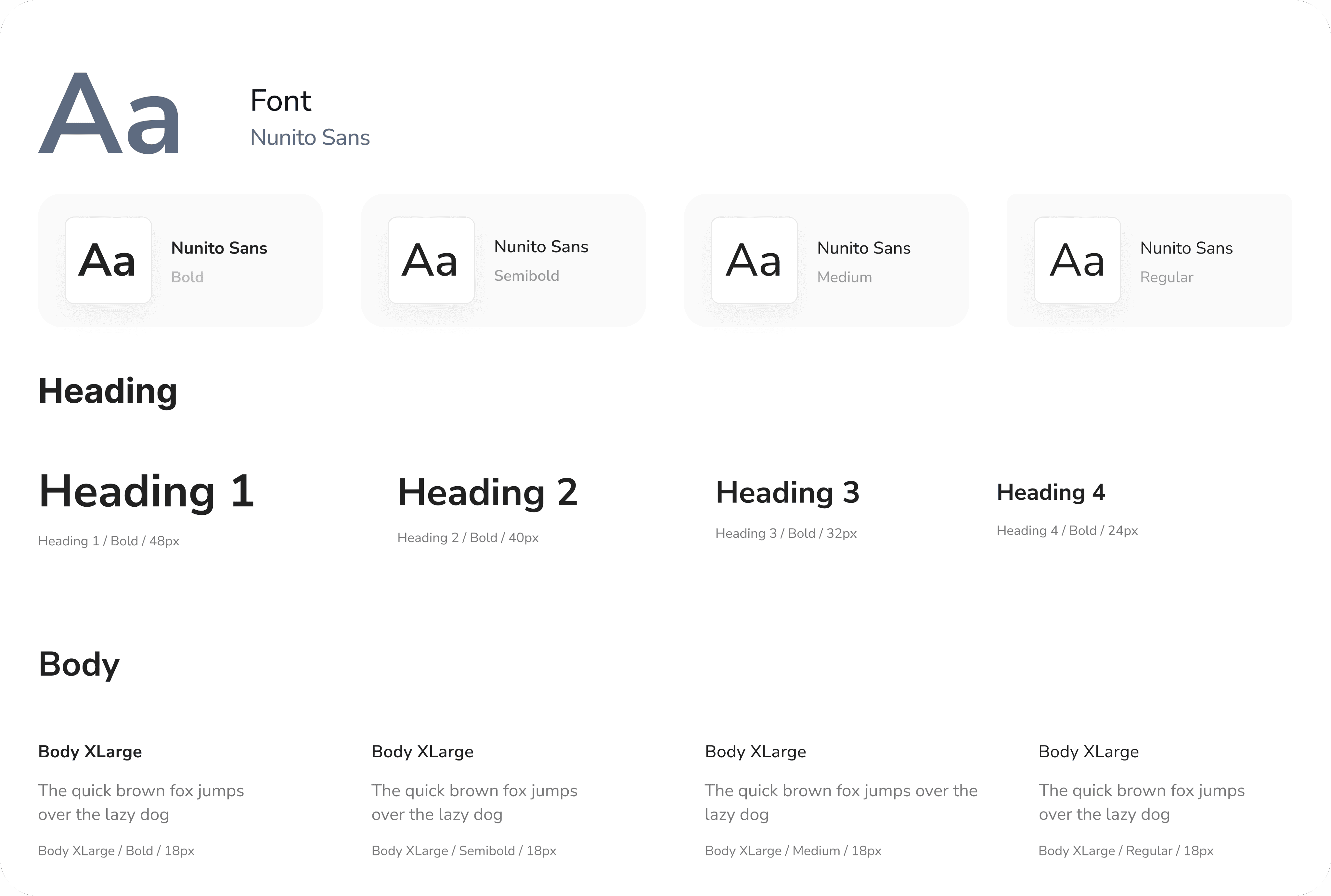1331x896 pixels.
Task: Click the Body section title
Action: [x=79, y=664]
